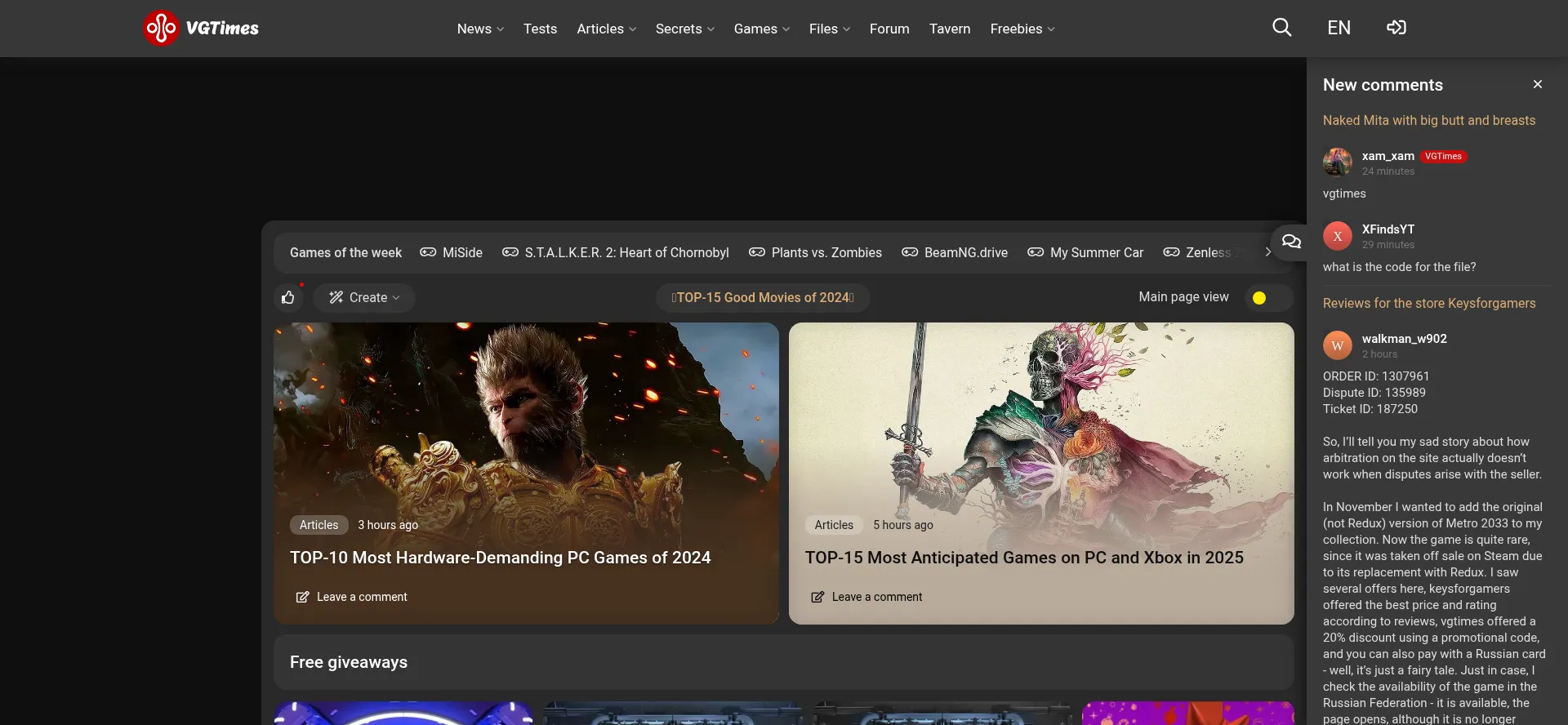1568x725 pixels.
Task: Open Free giveaways section heading
Action: 349,662
